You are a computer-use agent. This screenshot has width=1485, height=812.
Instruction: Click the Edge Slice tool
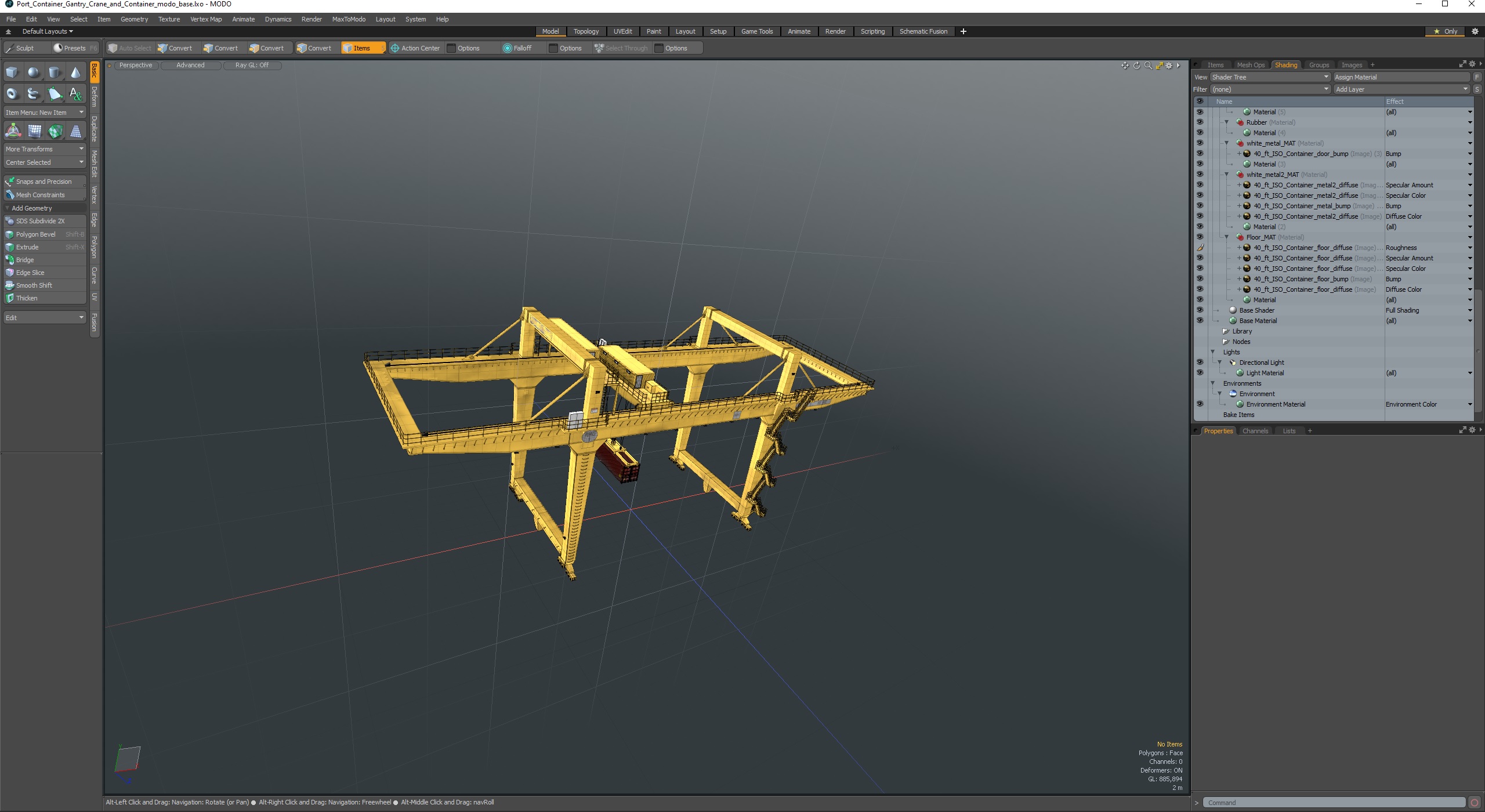29,272
